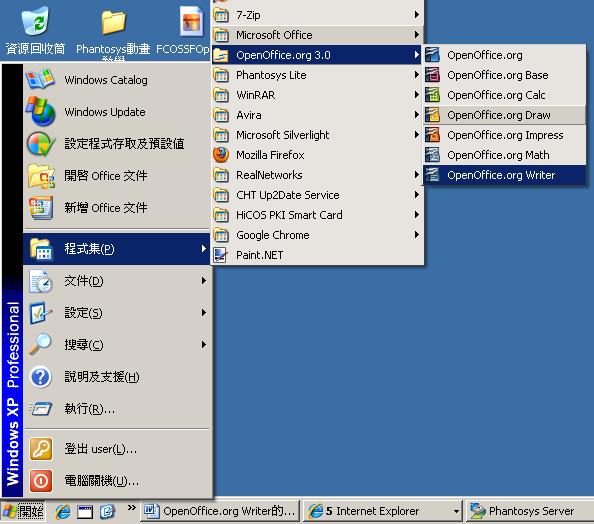594x524 pixels.
Task: Click the Windows Catalog label
Action: [x=106, y=80]
